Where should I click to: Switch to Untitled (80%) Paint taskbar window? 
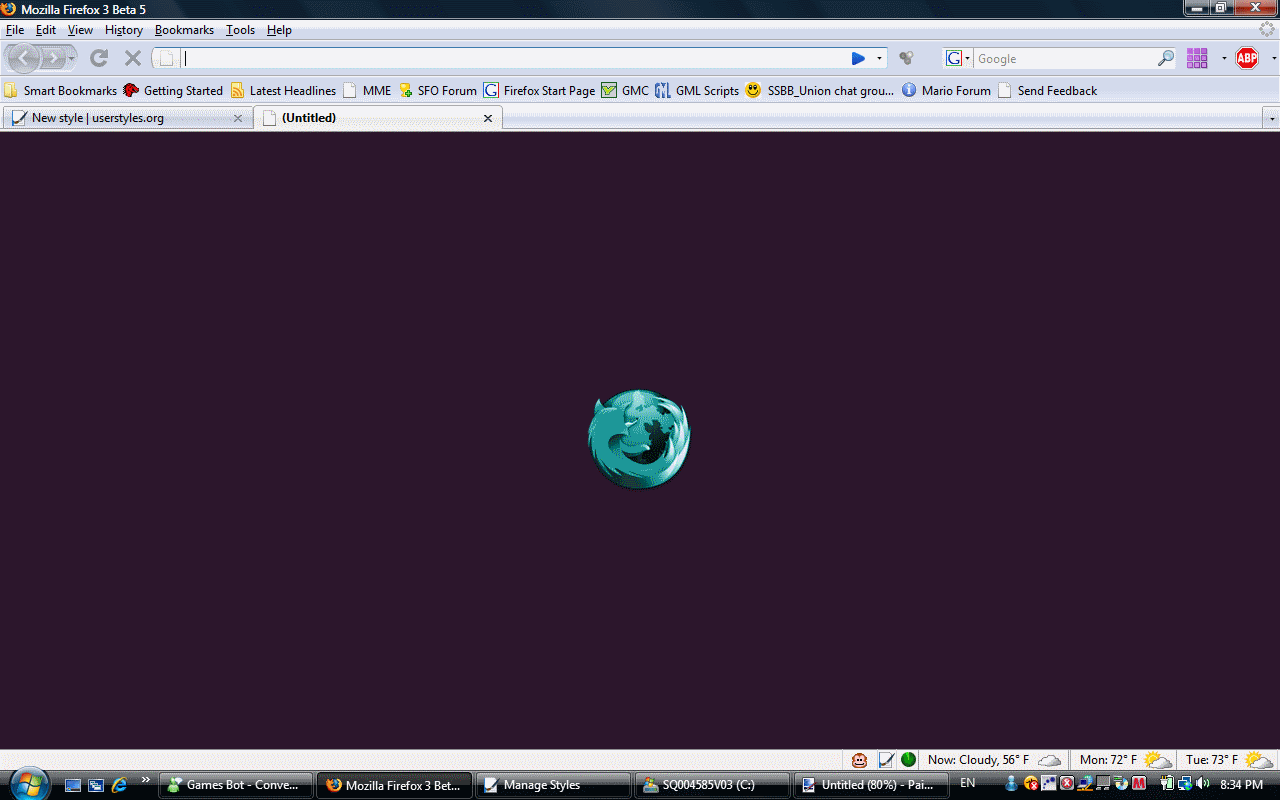(x=871, y=785)
